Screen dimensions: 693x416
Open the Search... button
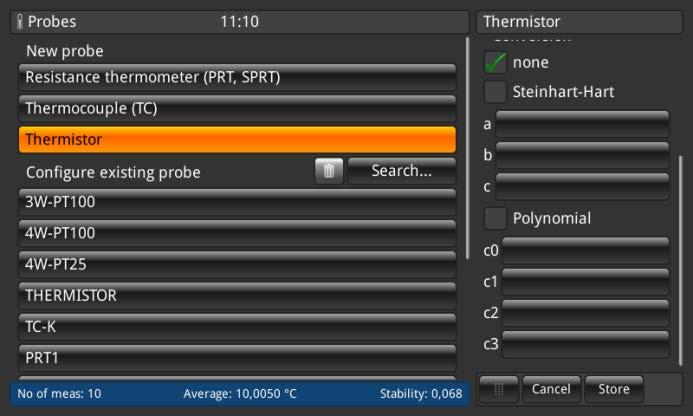pyautogui.click(x=401, y=171)
